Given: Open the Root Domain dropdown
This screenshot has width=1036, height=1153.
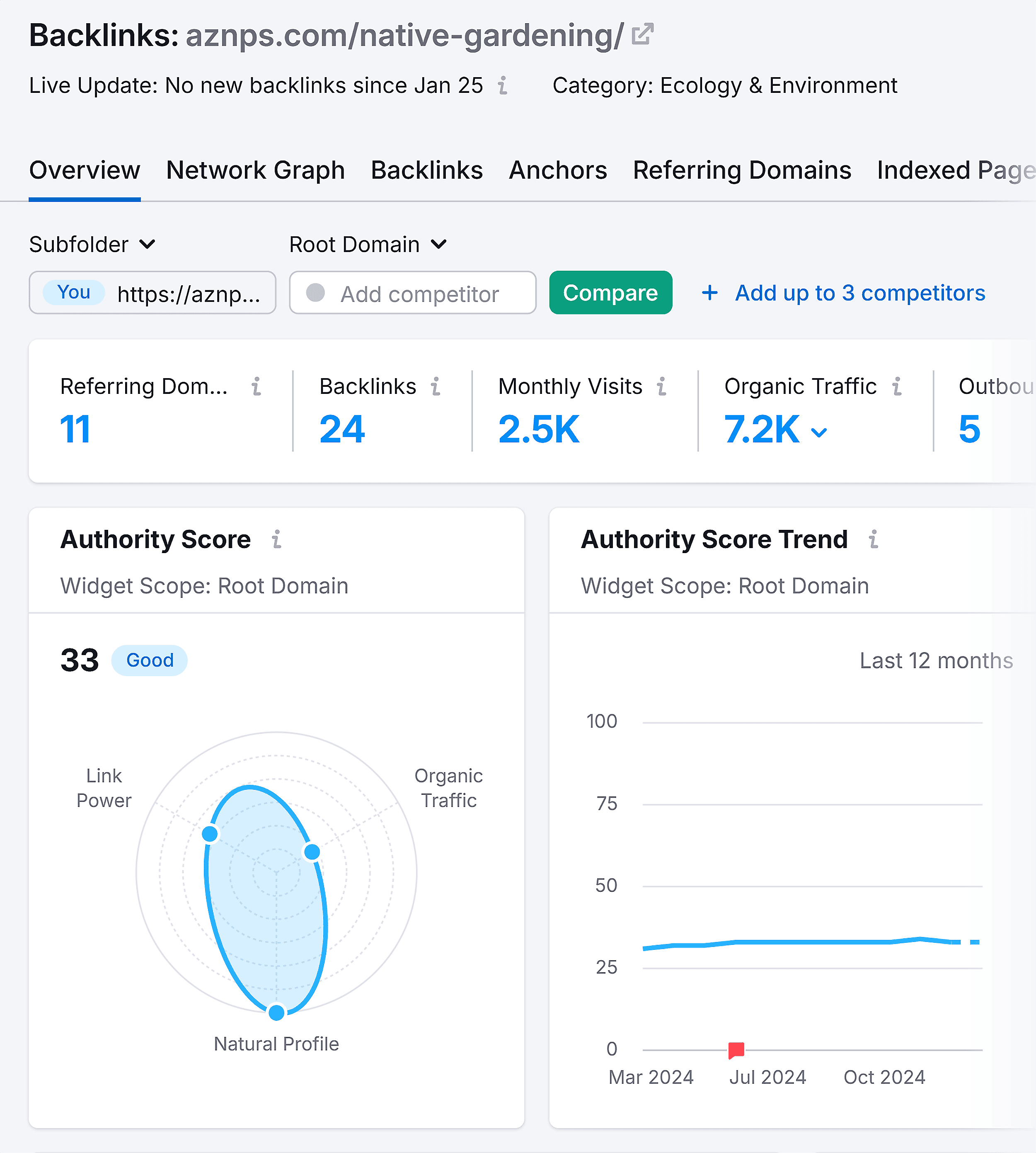Looking at the screenshot, I should click(368, 244).
